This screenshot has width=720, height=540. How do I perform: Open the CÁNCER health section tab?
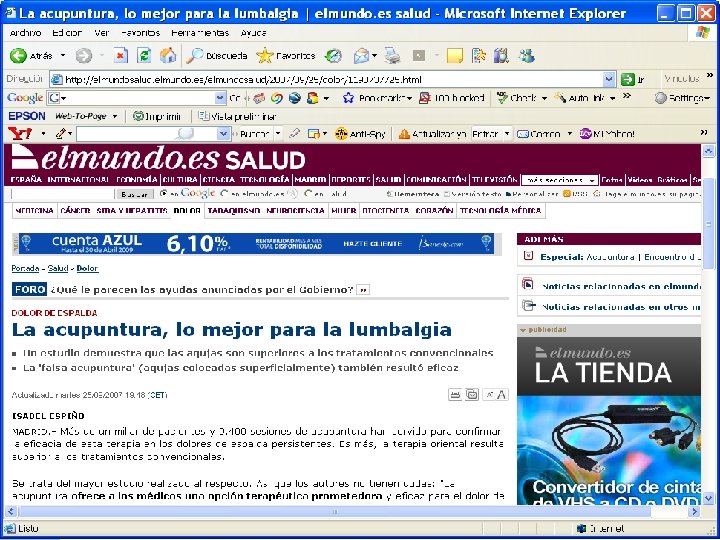(x=75, y=211)
